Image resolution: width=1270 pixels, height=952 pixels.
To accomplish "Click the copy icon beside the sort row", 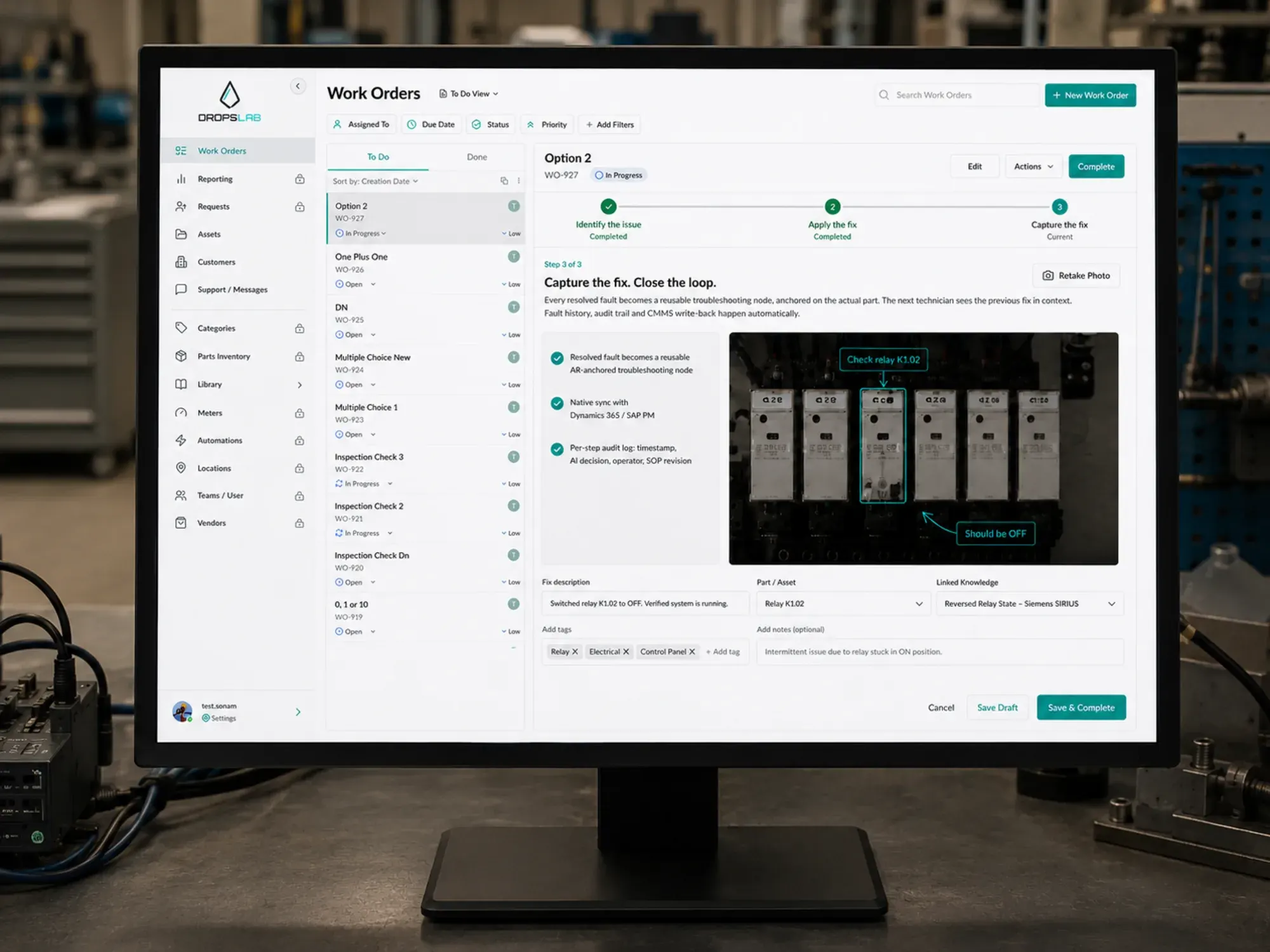I will point(504,181).
